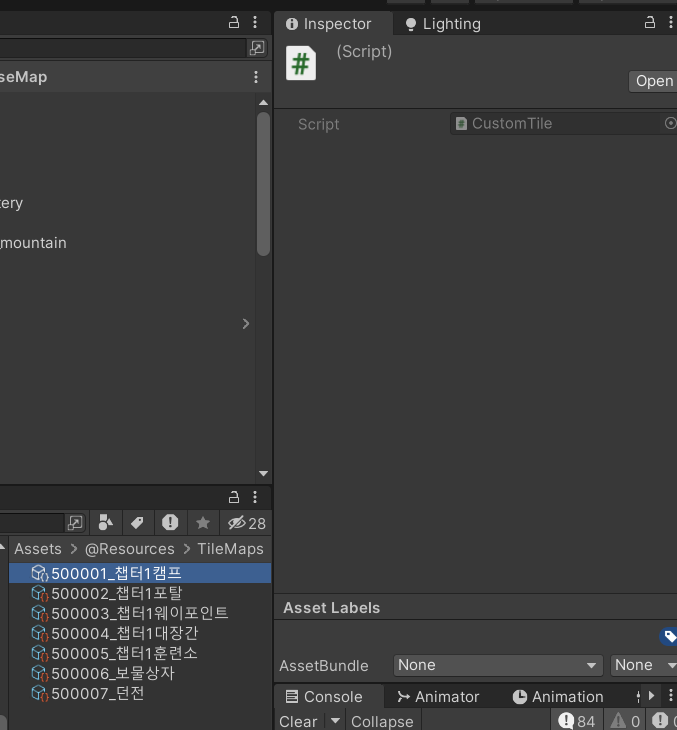Click the Hierarchy scroll up arrow

[263, 102]
